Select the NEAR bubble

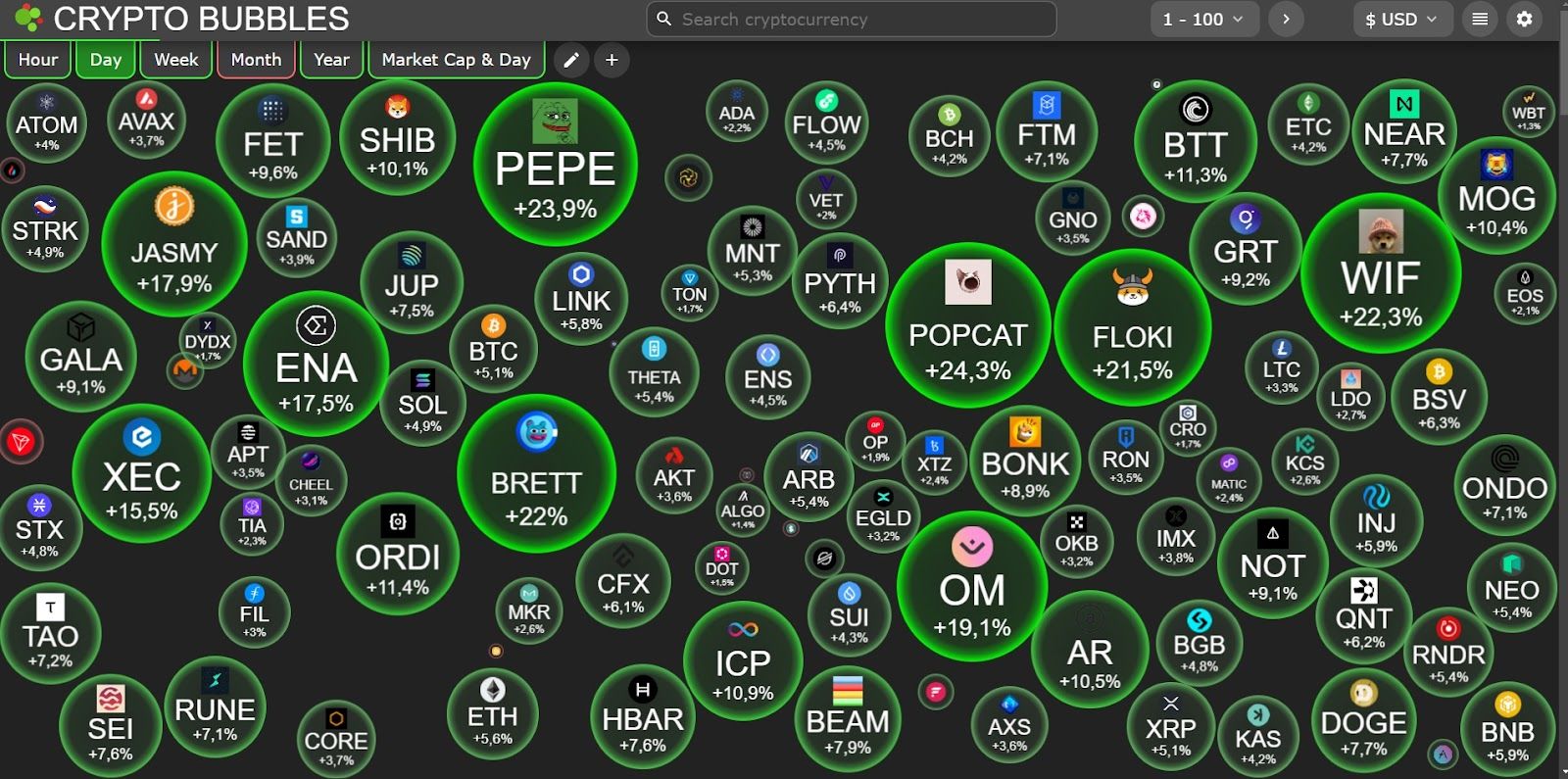[x=1404, y=131]
